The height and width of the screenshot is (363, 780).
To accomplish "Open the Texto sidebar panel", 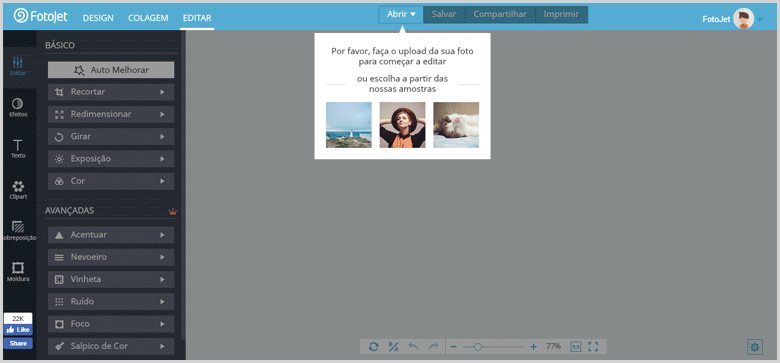I will 18,149.
